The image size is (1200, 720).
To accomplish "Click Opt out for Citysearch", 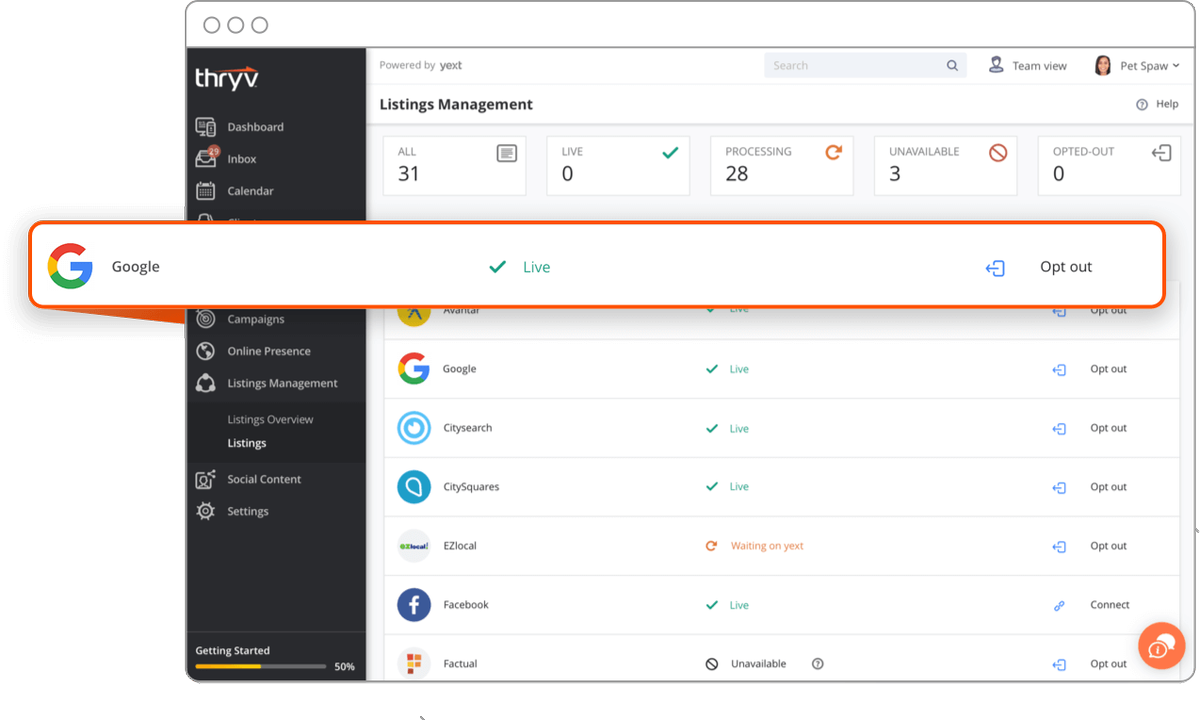I will (x=1108, y=428).
